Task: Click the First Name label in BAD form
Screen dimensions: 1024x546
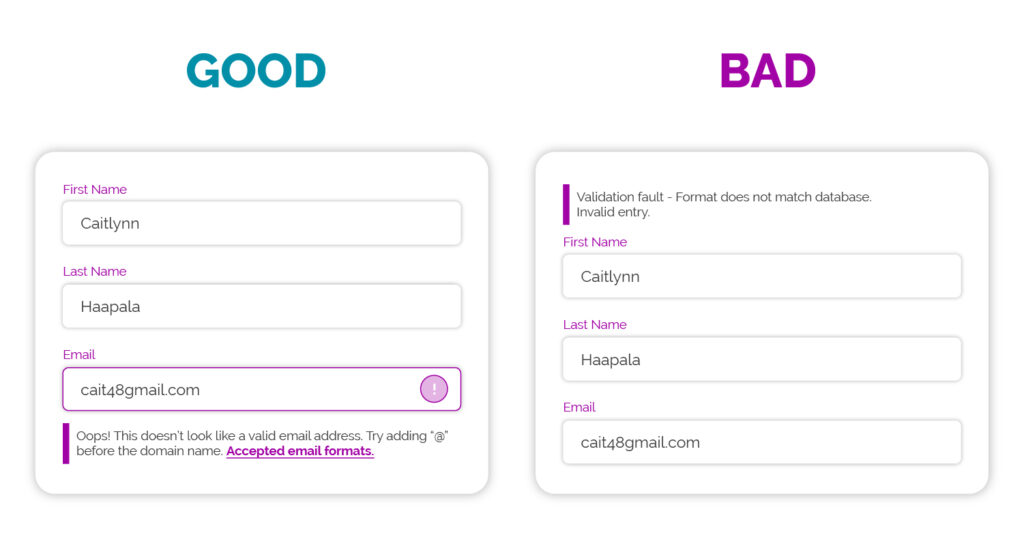Action: (x=595, y=242)
